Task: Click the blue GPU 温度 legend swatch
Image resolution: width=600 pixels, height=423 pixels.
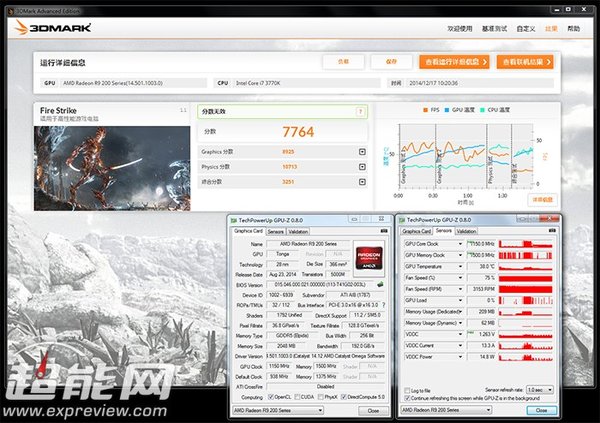Action: [x=447, y=110]
